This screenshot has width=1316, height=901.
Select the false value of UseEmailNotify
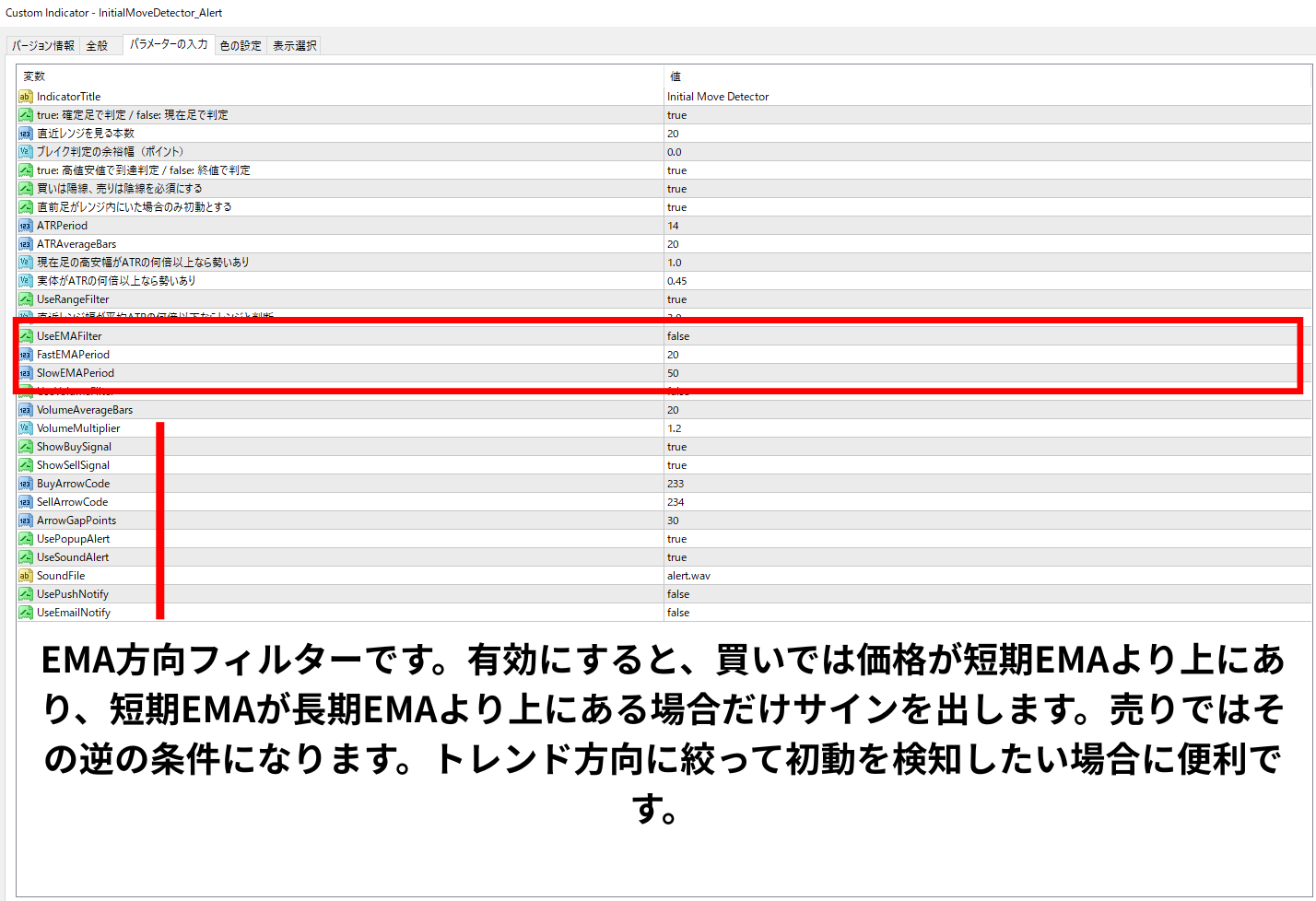(x=678, y=613)
